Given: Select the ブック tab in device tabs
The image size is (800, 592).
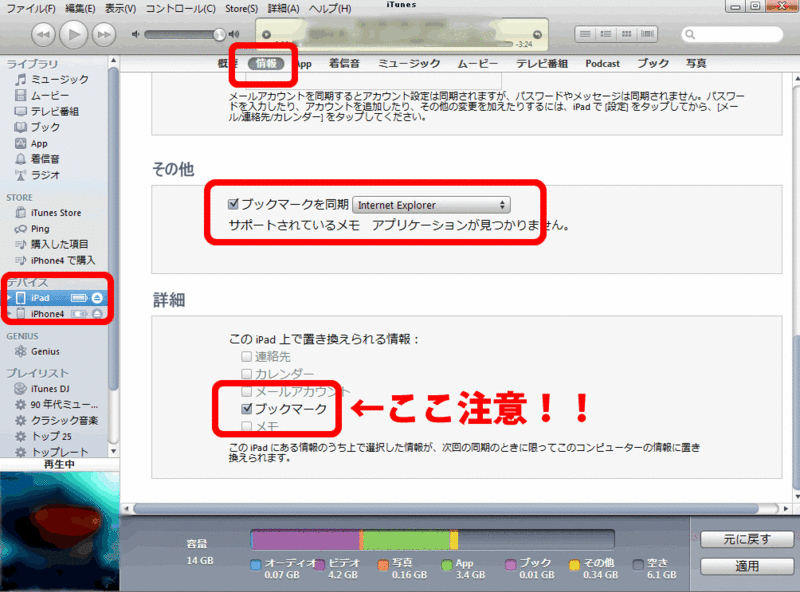Looking at the screenshot, I should click(653, 63).
